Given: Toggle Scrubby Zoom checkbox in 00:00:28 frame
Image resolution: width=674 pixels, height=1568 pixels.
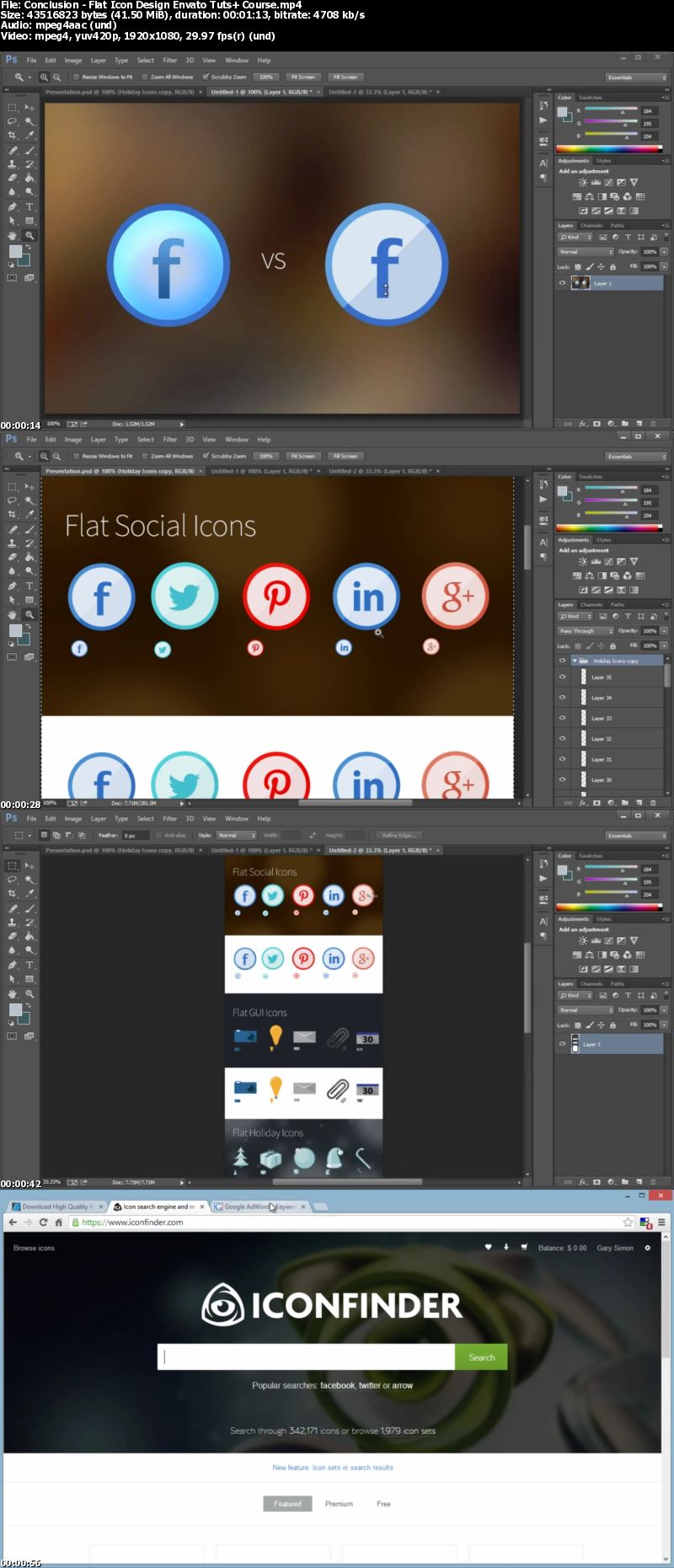Looking at the screenshot, I should (x=206, y=456).
